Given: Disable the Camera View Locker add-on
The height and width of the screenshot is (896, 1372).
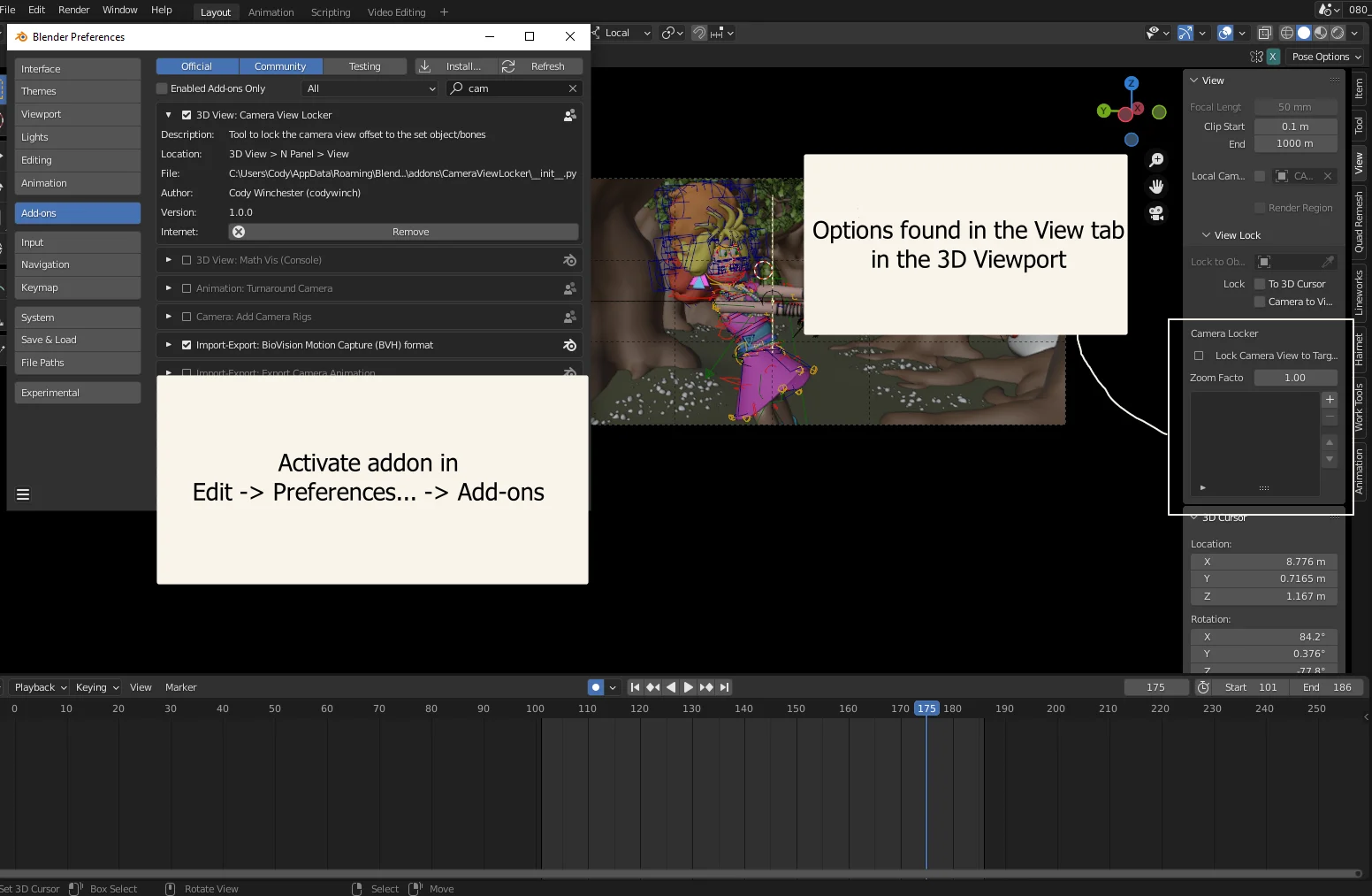Looking at the screenshot, I should (x=187, y=115).
